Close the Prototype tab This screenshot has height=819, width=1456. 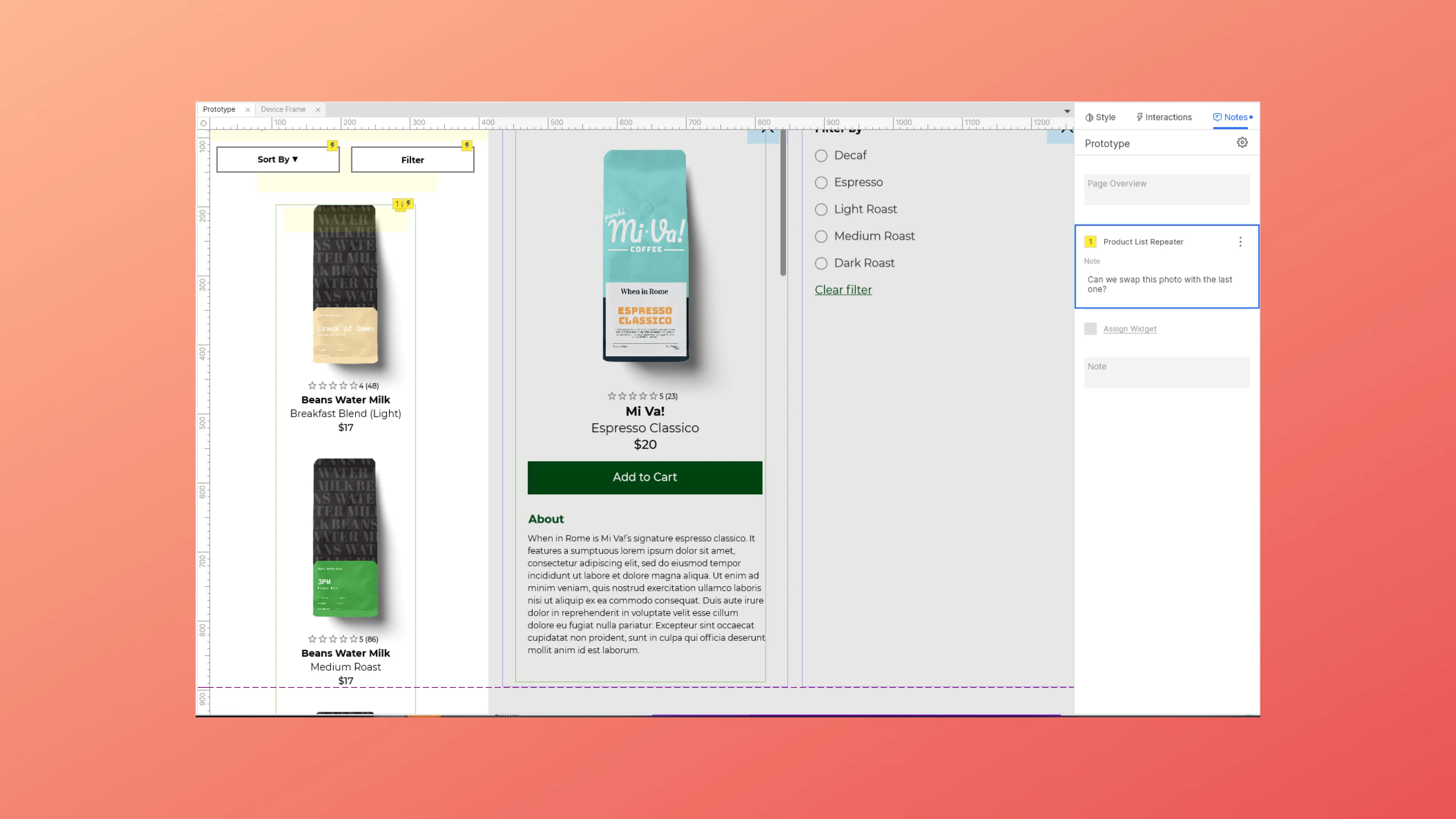[247, 110]
